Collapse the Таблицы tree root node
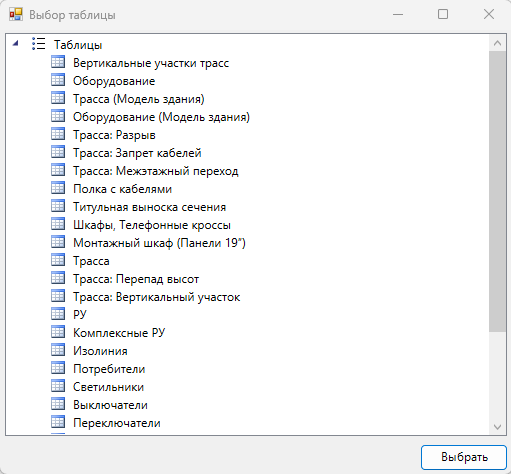Screen dimensions: 511x474 click(15, 43)
